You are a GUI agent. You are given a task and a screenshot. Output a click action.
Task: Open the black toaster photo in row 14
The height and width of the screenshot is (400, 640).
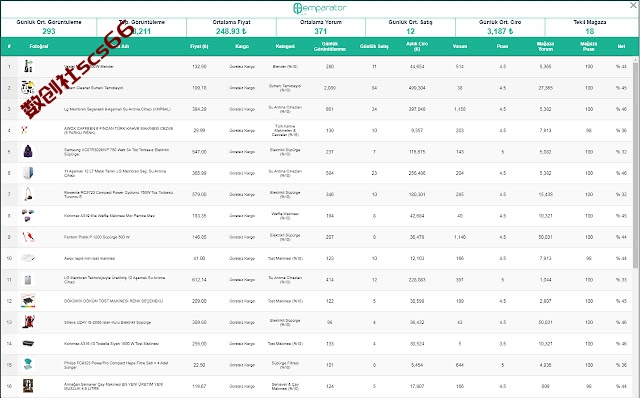coord(28,343)
